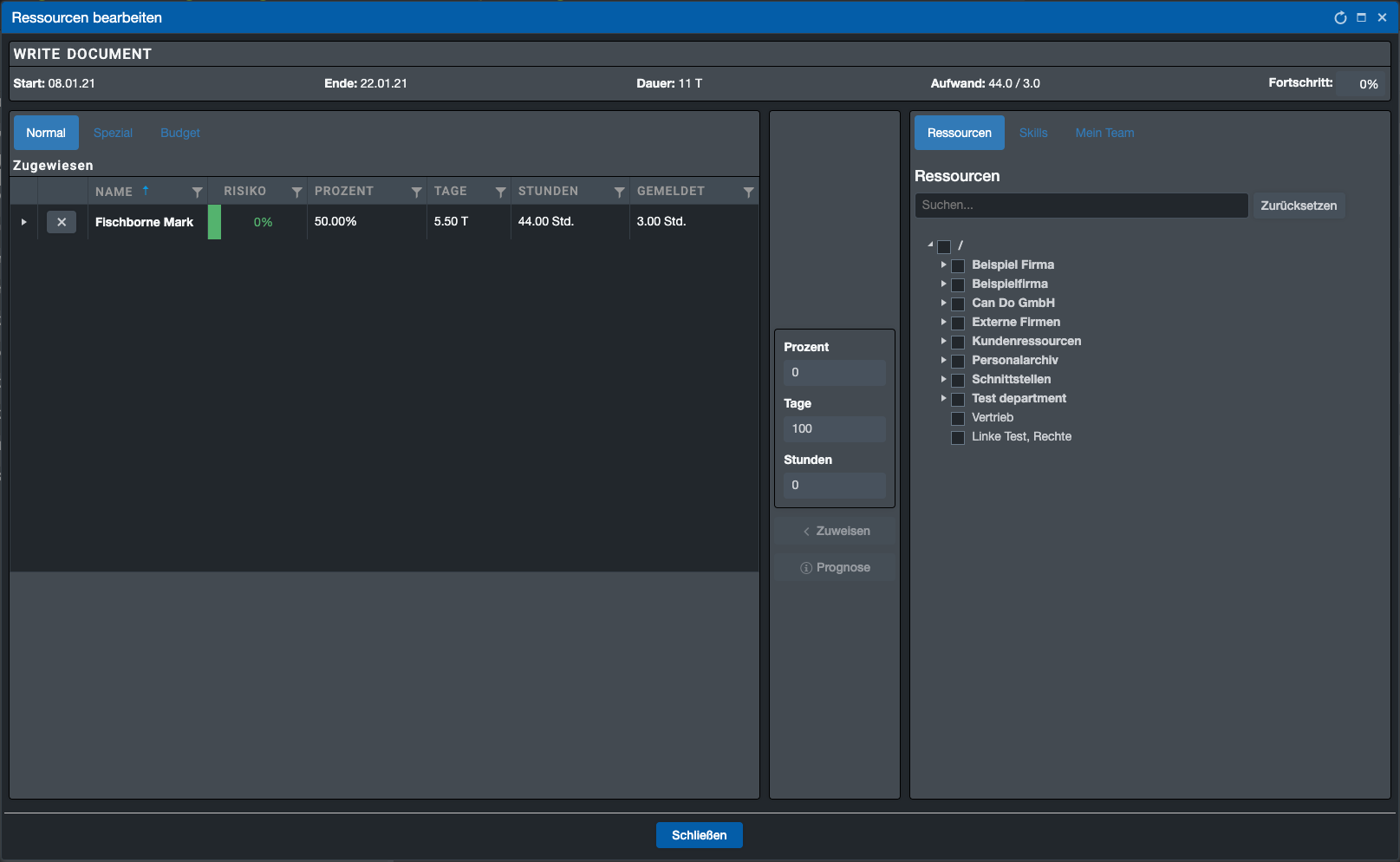Click the Zurücksetzen button
The height and width of the screenshot is (862, 1400).
coord(1299,206)
